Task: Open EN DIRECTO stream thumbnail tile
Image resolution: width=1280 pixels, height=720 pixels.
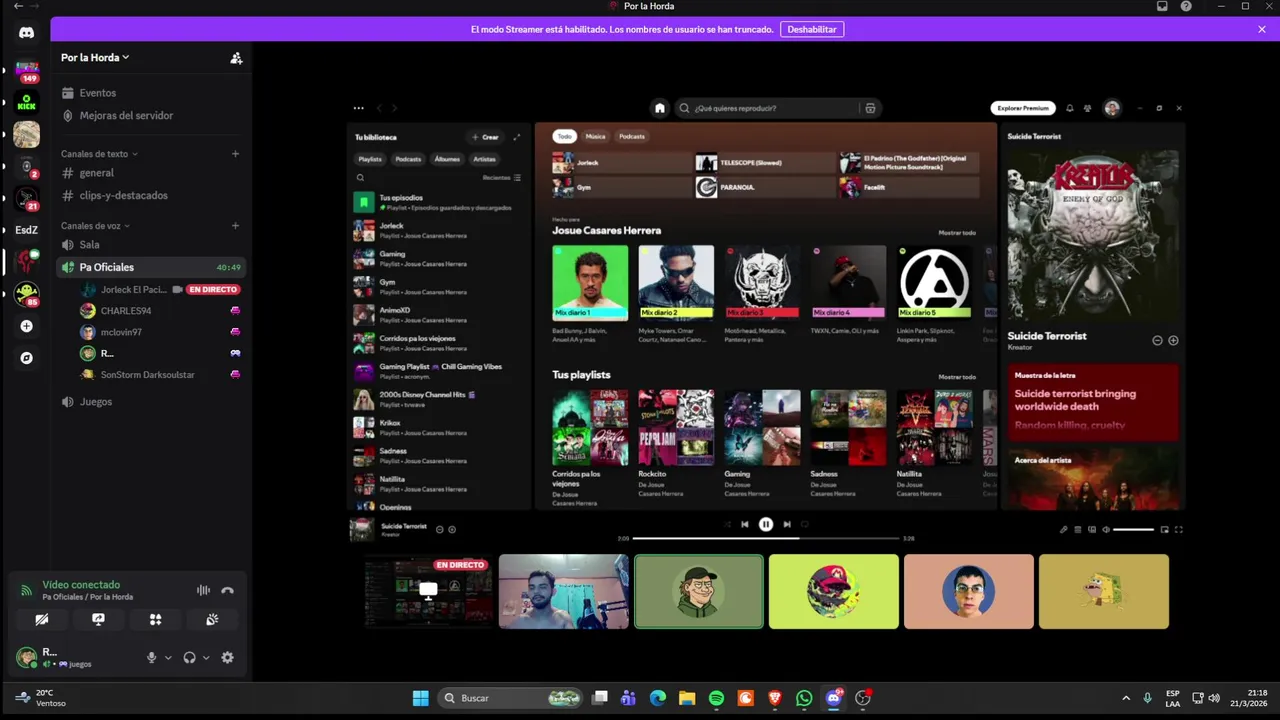Action: tap(428, 592)
